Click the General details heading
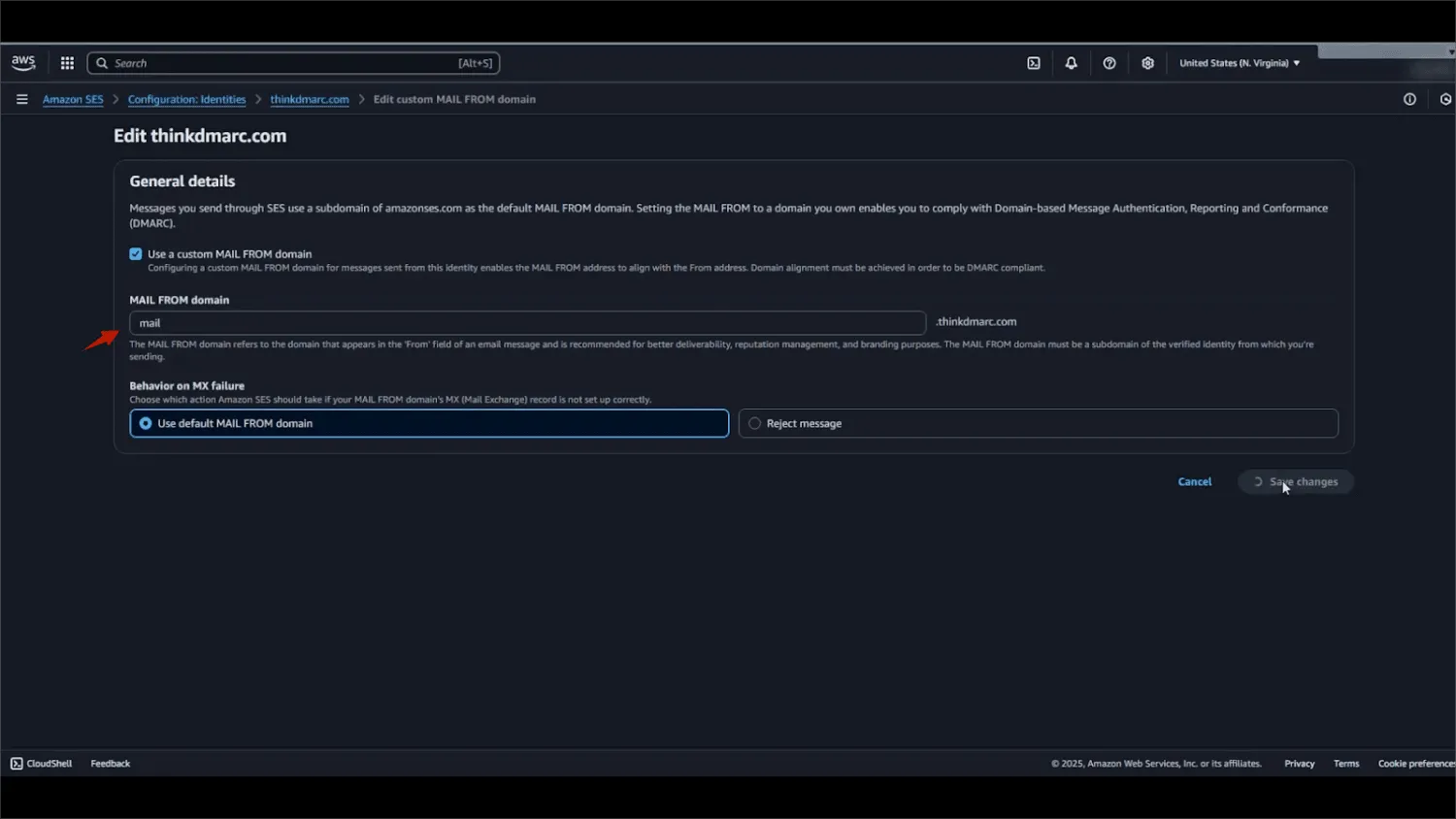The image size is (1456, 819). click(182, 181)
